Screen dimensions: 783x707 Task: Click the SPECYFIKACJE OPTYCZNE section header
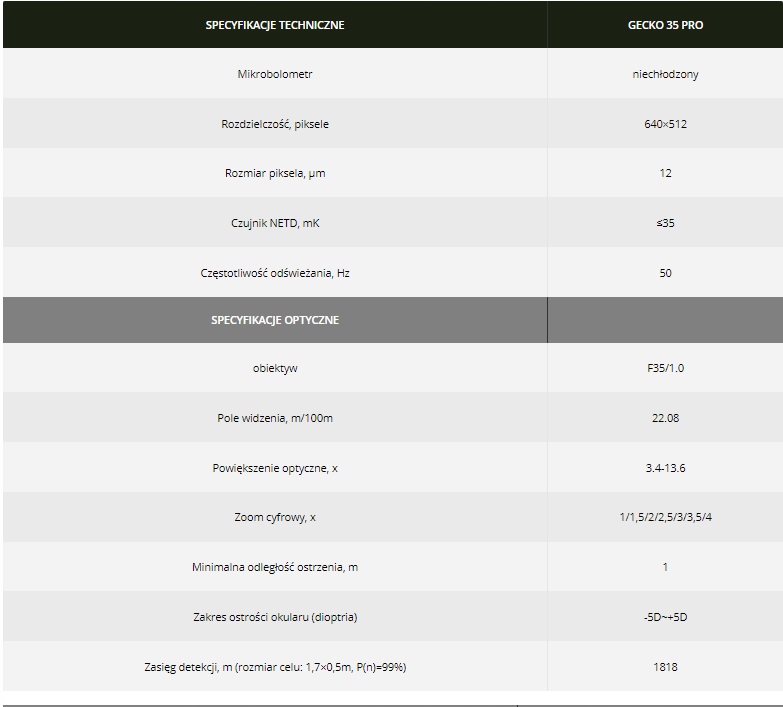tap(275, 320)
